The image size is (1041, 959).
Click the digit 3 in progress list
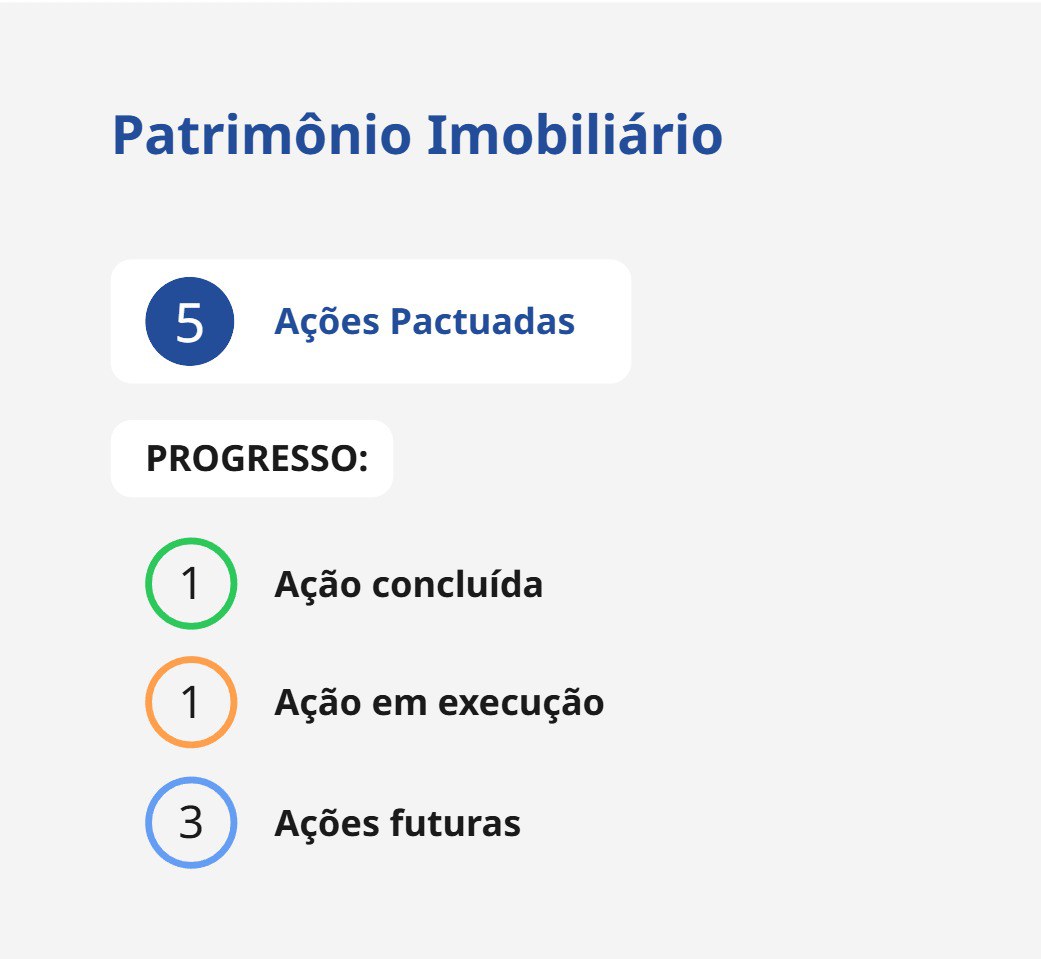click(x=190, y=822)
